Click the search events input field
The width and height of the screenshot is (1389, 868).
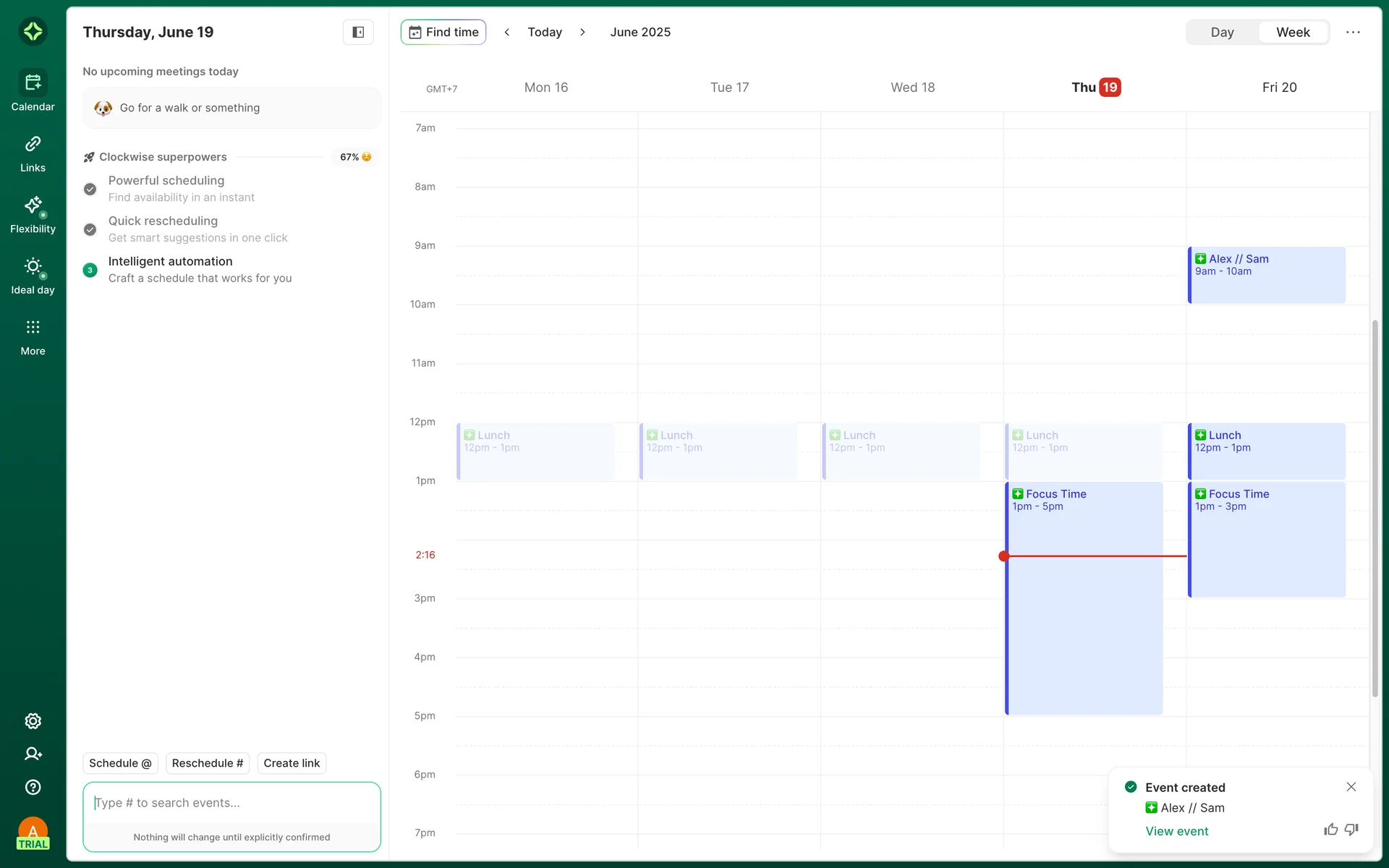(x=231, y=803)
